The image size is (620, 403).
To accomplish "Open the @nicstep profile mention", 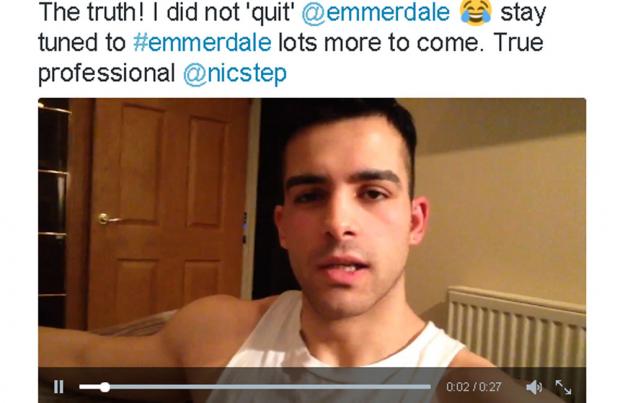I will pyautogui.click(x=235, y=74).
